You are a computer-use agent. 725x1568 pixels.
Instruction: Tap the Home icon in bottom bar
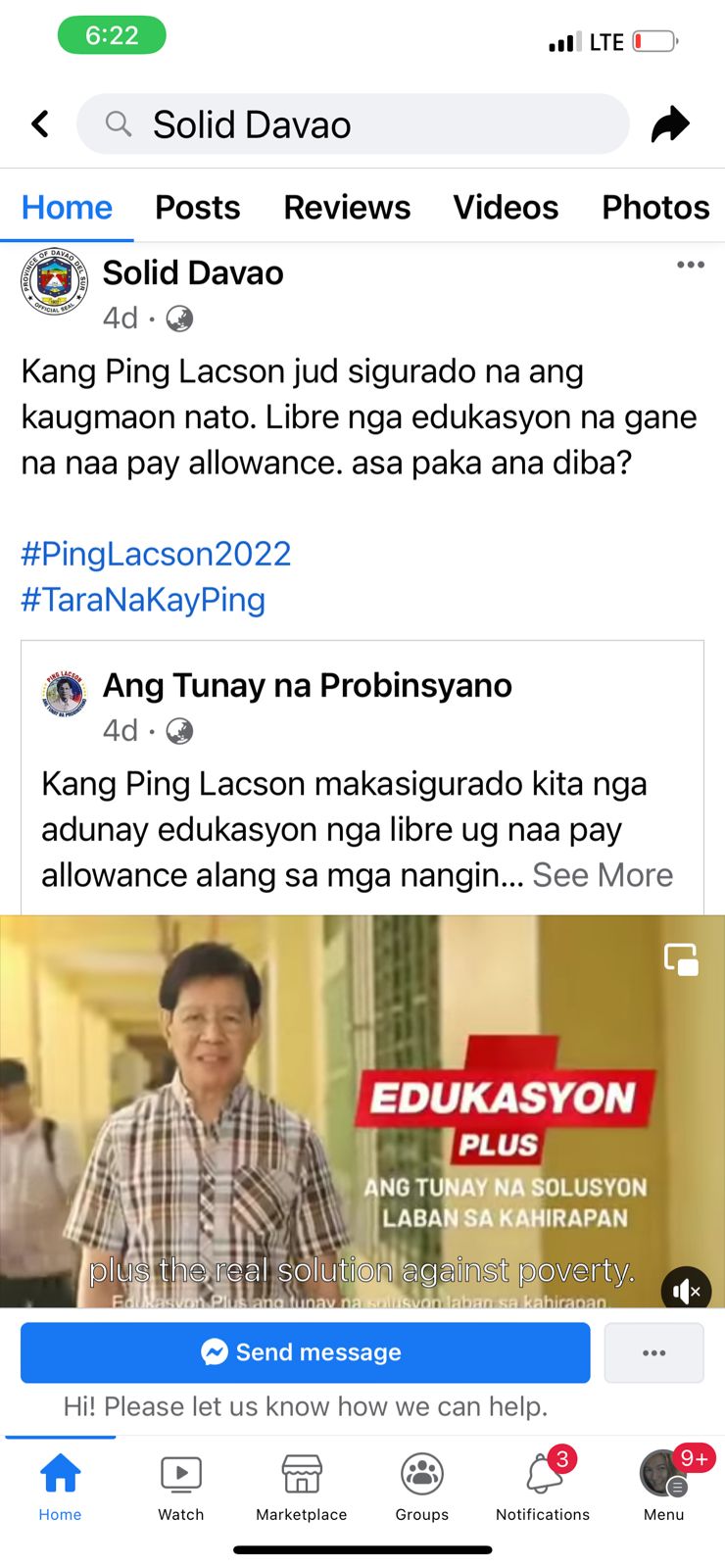click(x=60, y=1487)
